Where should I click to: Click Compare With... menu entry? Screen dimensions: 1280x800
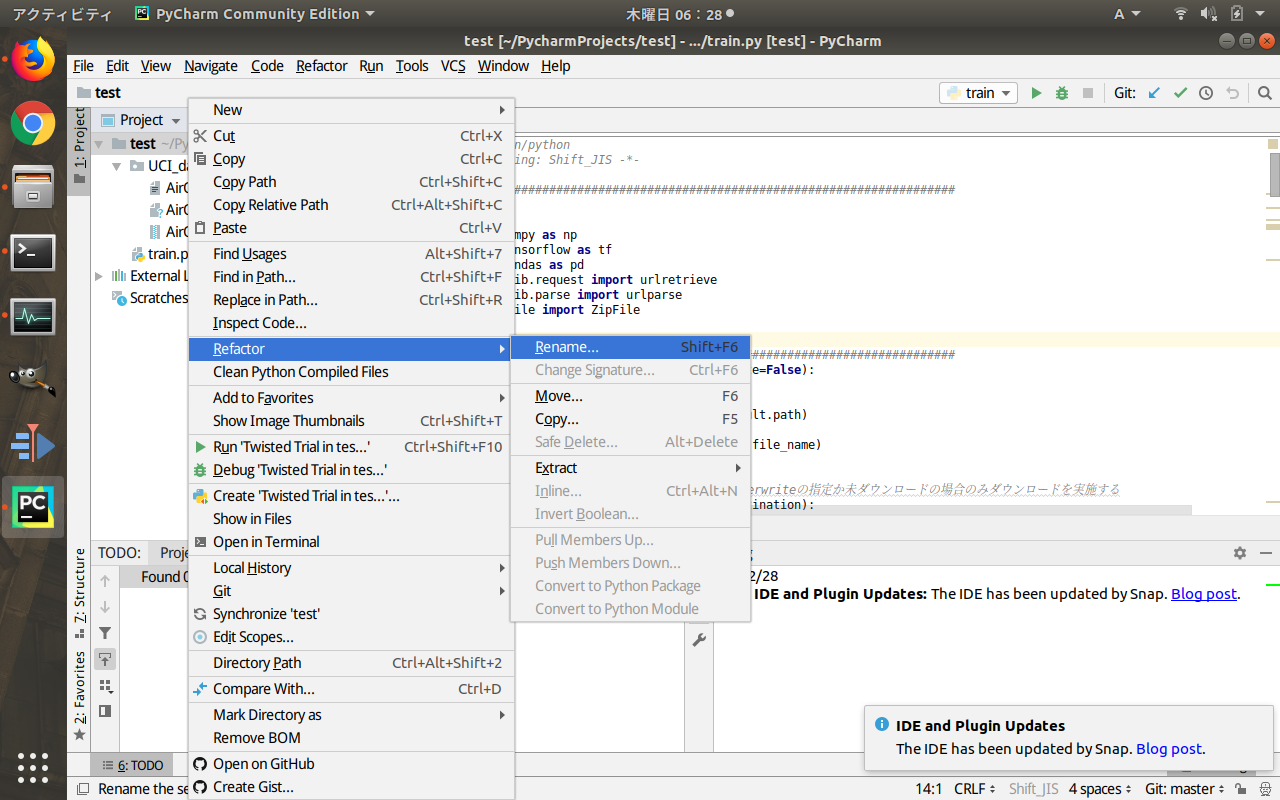click(351, 689)
